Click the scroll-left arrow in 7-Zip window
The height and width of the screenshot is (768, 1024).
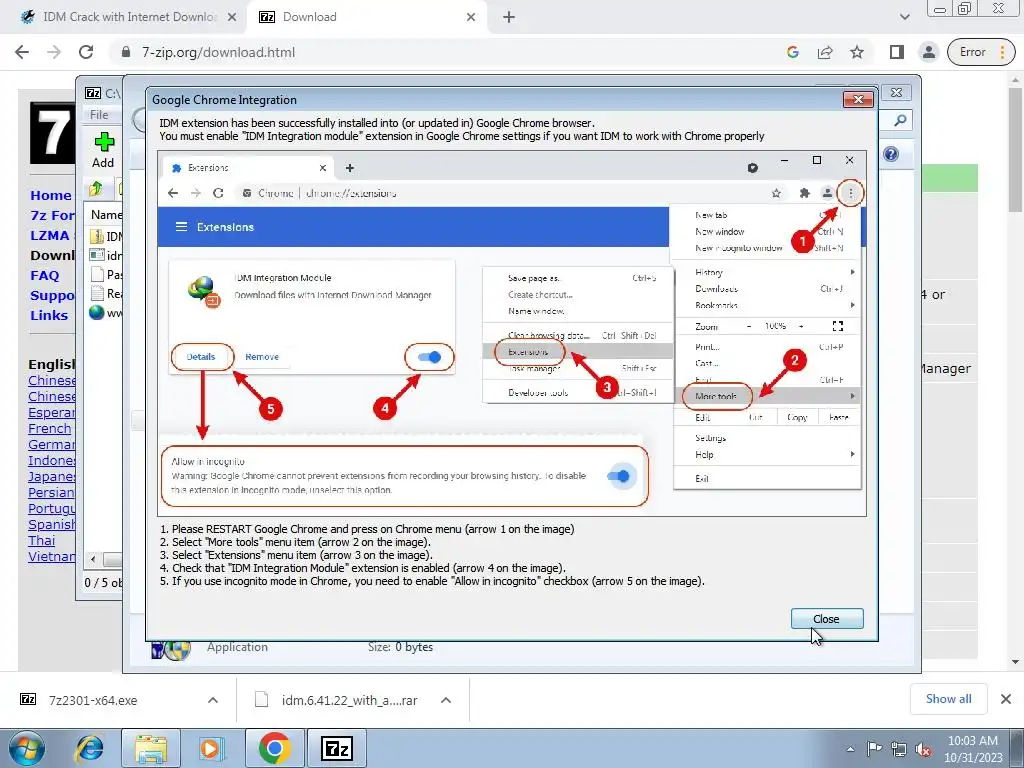(x=93, y=559)
